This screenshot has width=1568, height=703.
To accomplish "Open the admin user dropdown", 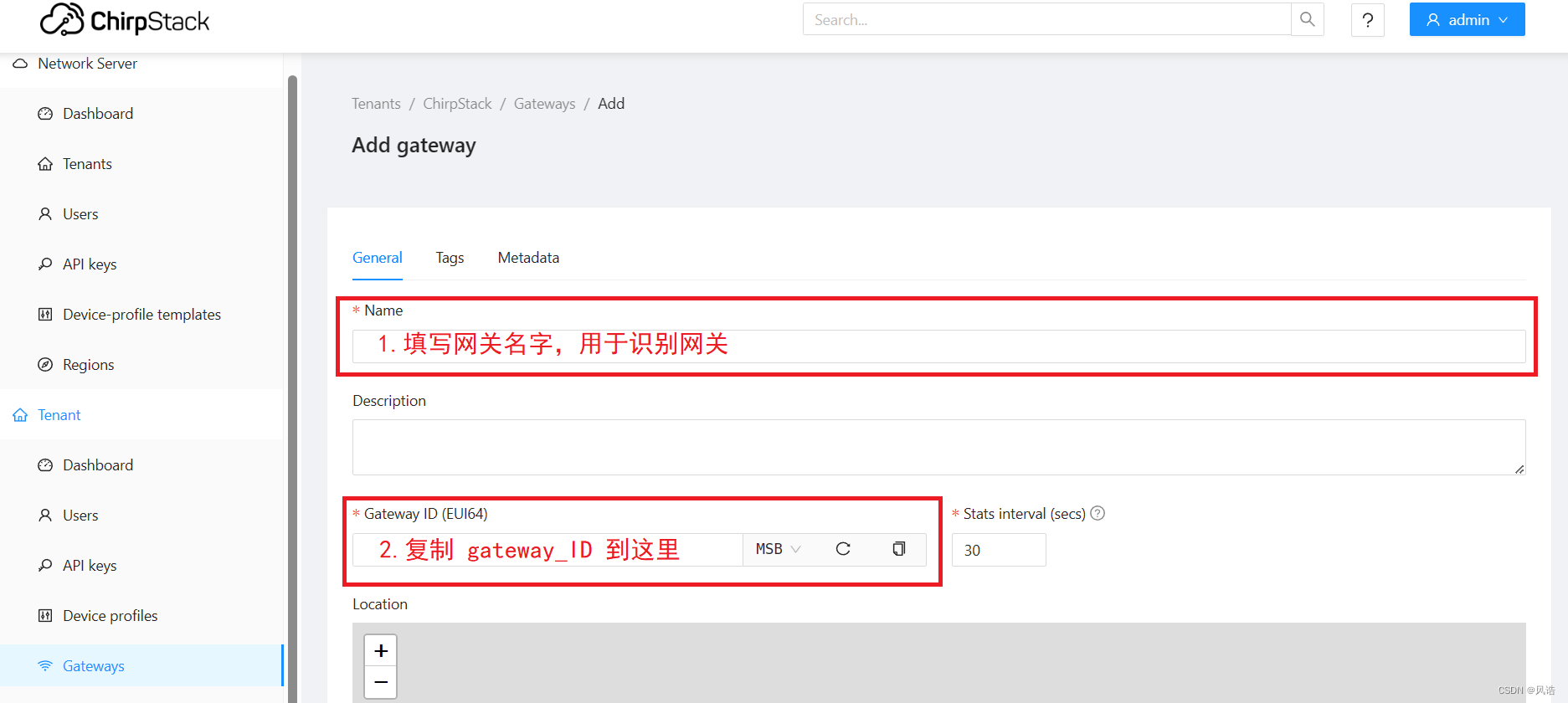I will pyautogui.click(x=1467, y=20).
